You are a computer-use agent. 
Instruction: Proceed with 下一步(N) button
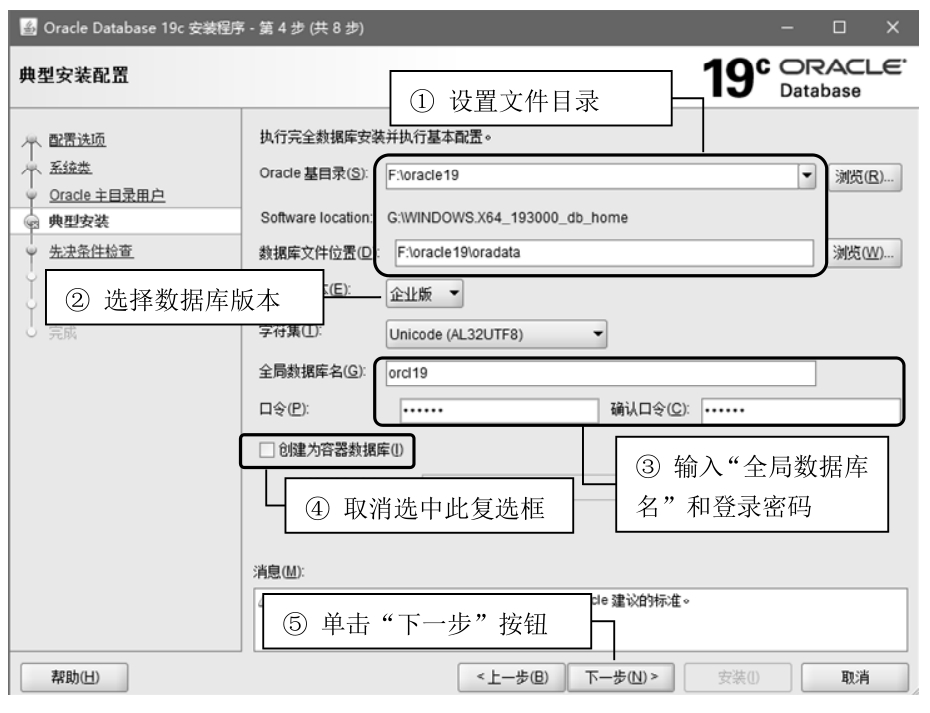click(x=621, y=677)
